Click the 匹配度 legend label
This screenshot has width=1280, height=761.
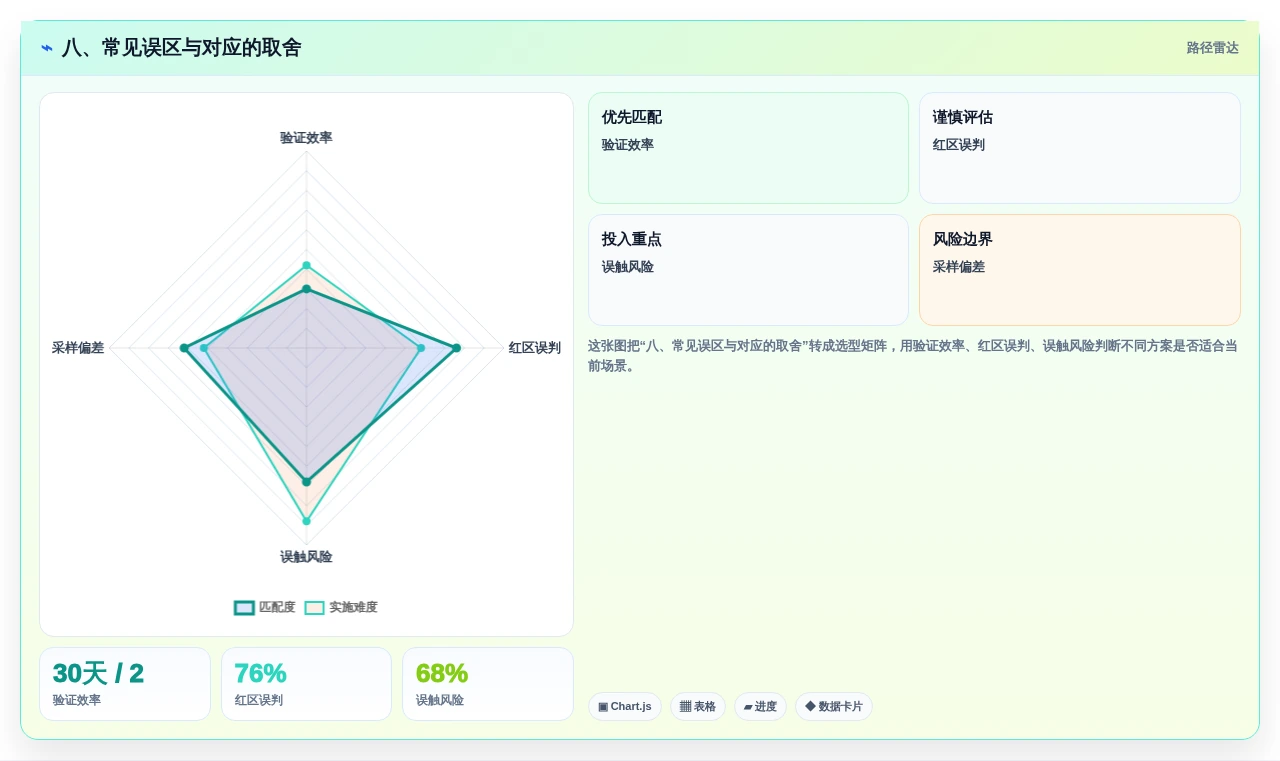pyautogui.click(x=277, y=607)
